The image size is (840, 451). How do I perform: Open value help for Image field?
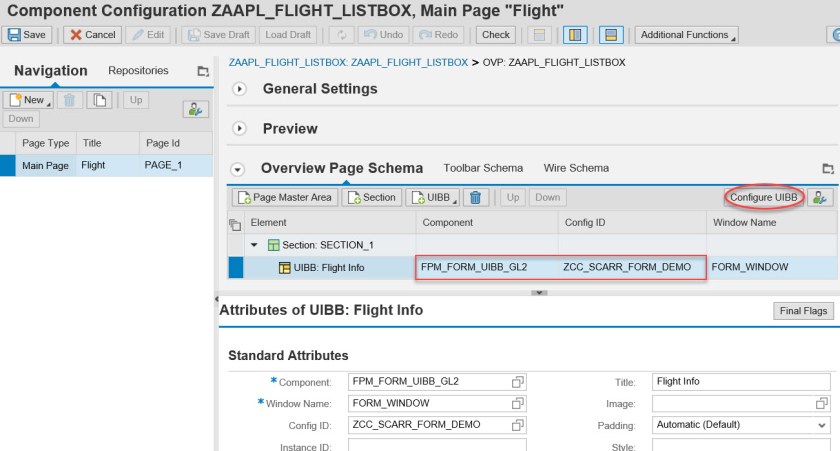pyautogui.click(x=822, y=403)
